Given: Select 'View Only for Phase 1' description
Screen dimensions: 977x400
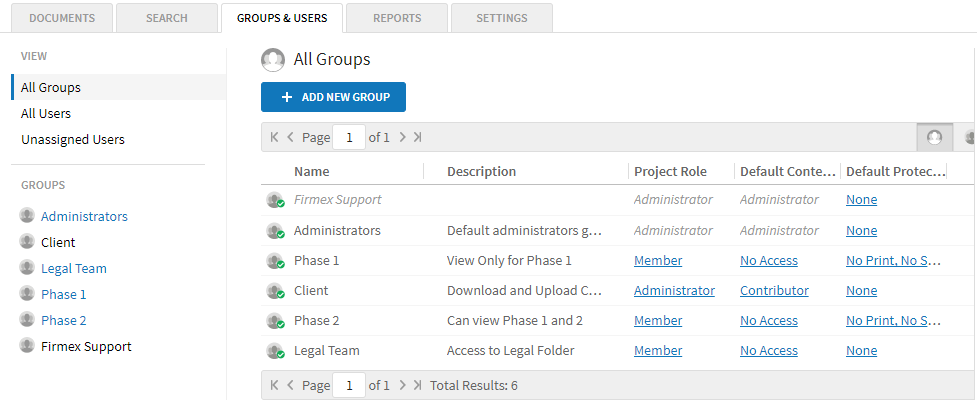Looking at the screenshot, I should pos(509,260).
